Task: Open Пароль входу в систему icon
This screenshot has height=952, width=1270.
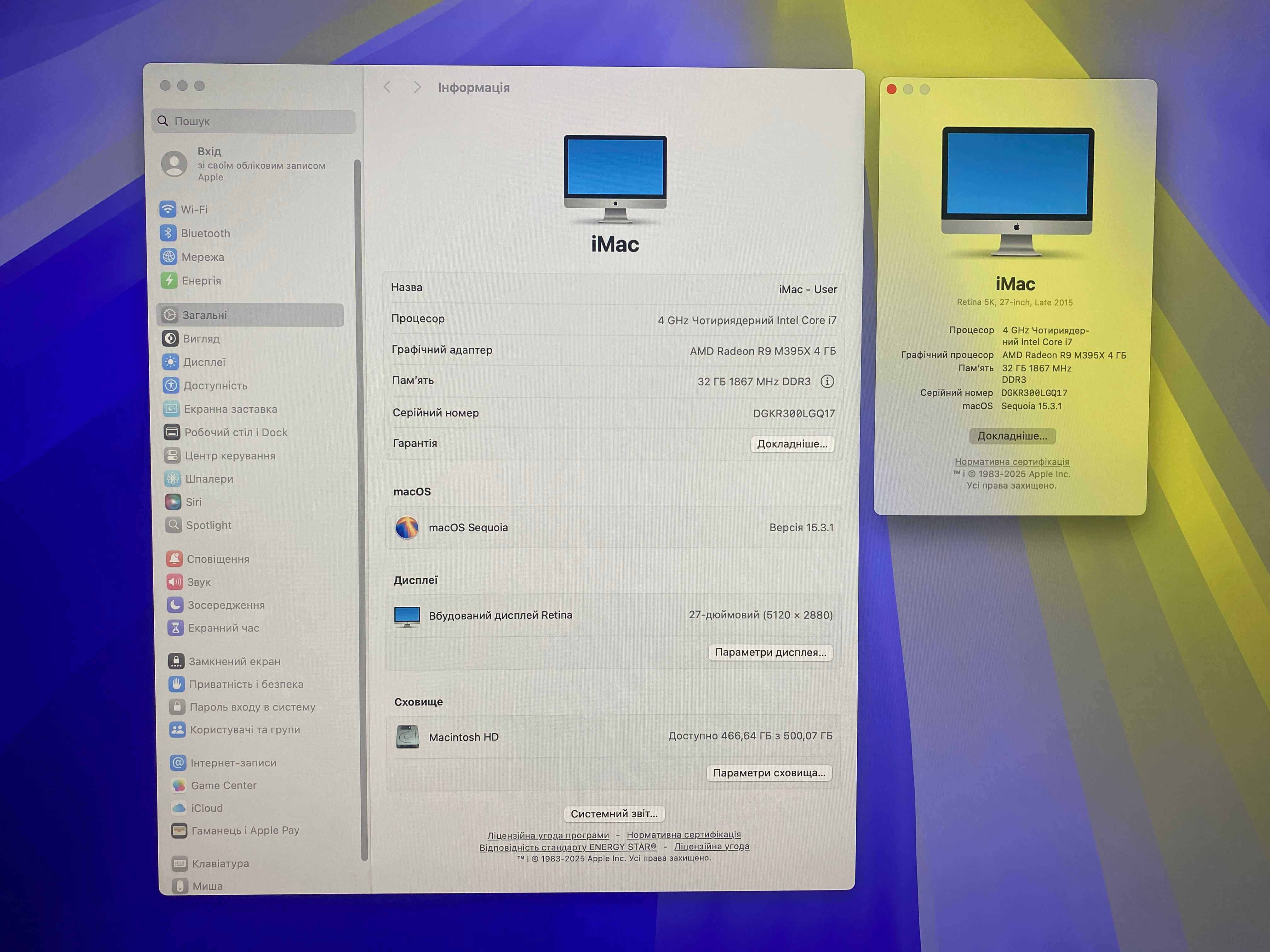Action: pyautogui.click(x=177, y=706)
